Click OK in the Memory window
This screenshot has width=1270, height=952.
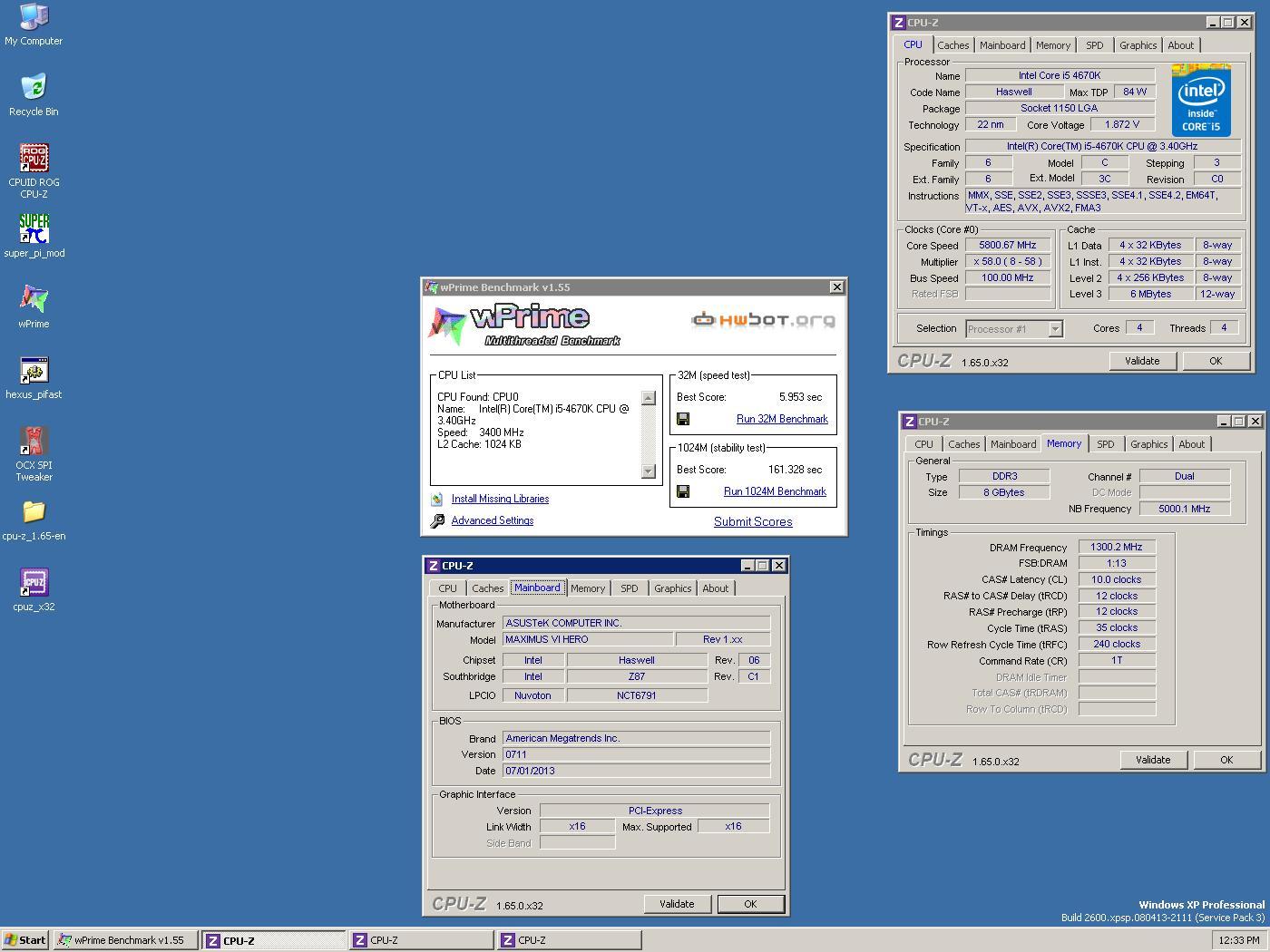coord(1226,760)
